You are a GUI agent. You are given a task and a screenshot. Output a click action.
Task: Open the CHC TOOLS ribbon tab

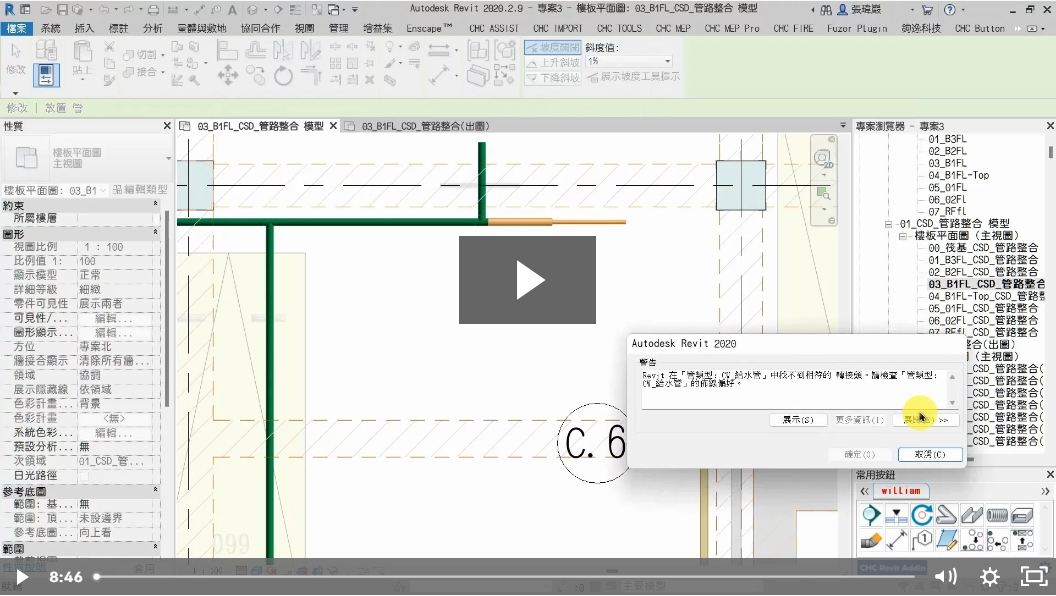coord(620,28)
